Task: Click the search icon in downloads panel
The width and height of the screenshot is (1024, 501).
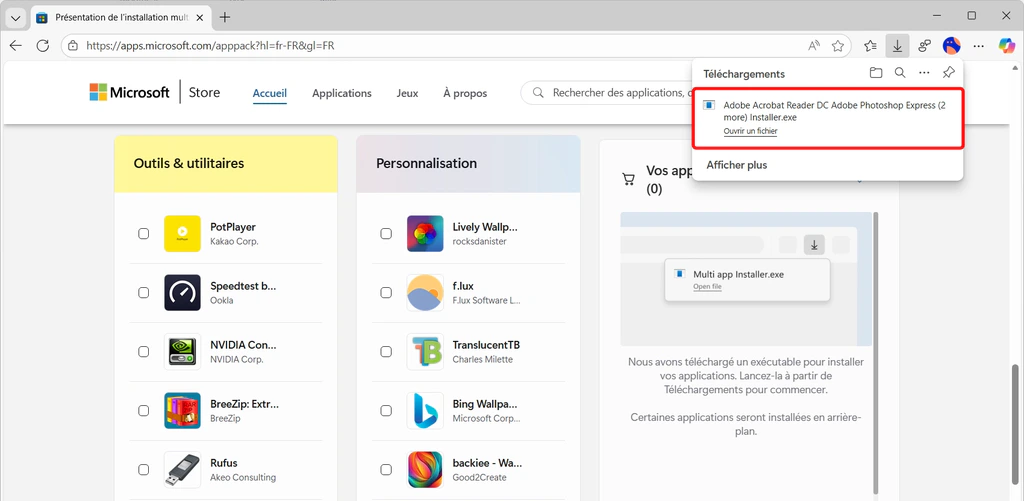Action: coord(900,73)
